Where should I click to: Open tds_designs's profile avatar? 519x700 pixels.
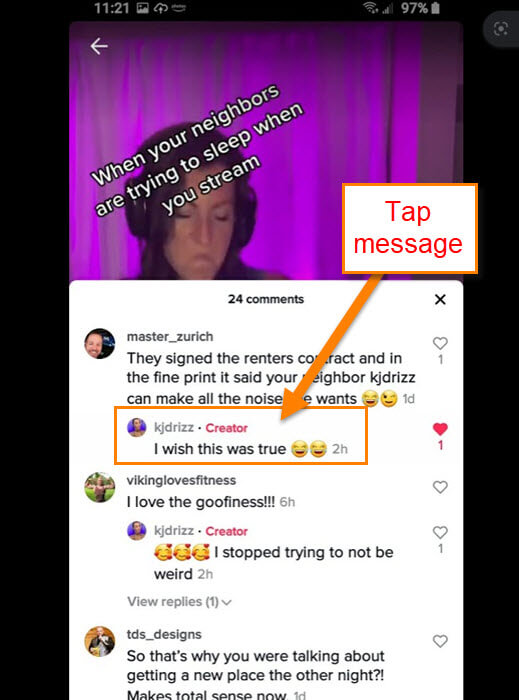coord(100,642)
